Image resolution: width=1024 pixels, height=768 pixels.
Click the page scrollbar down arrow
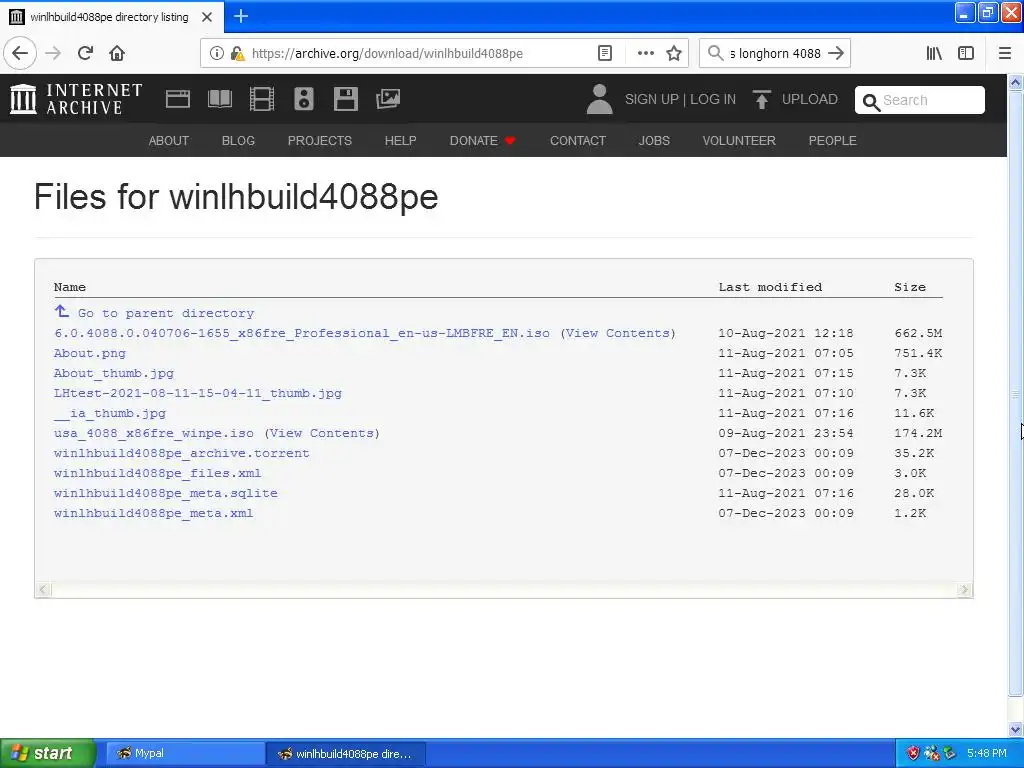click(x=1016, y=729)
